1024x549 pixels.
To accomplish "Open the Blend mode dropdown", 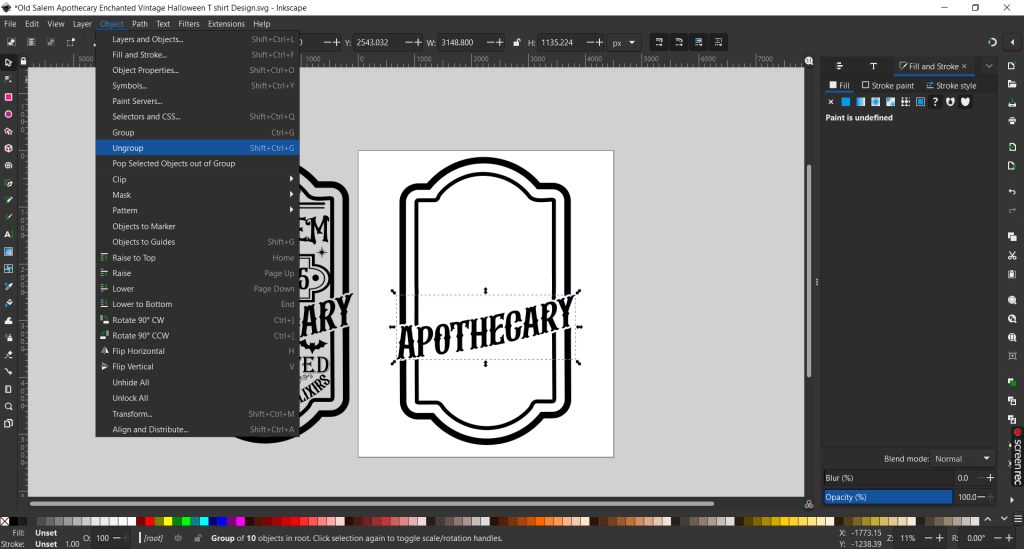I will pos(963,459).
